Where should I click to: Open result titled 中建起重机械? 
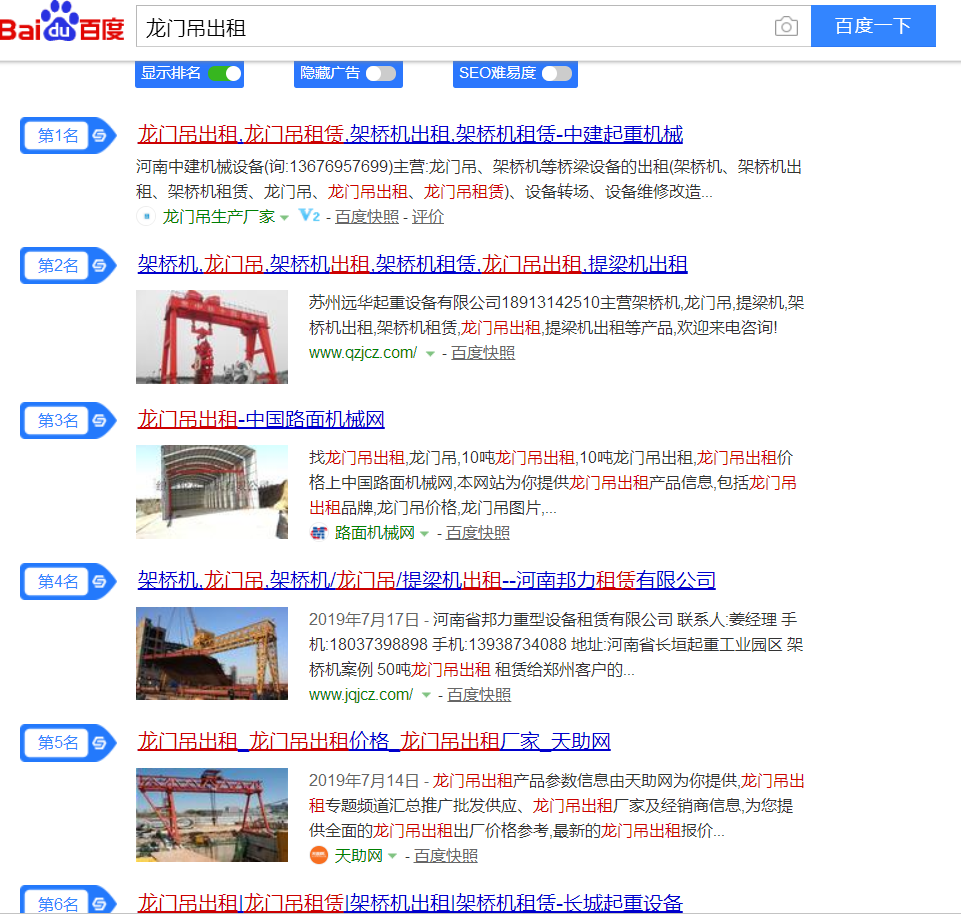pyautogui.click(x=410, y=134)
